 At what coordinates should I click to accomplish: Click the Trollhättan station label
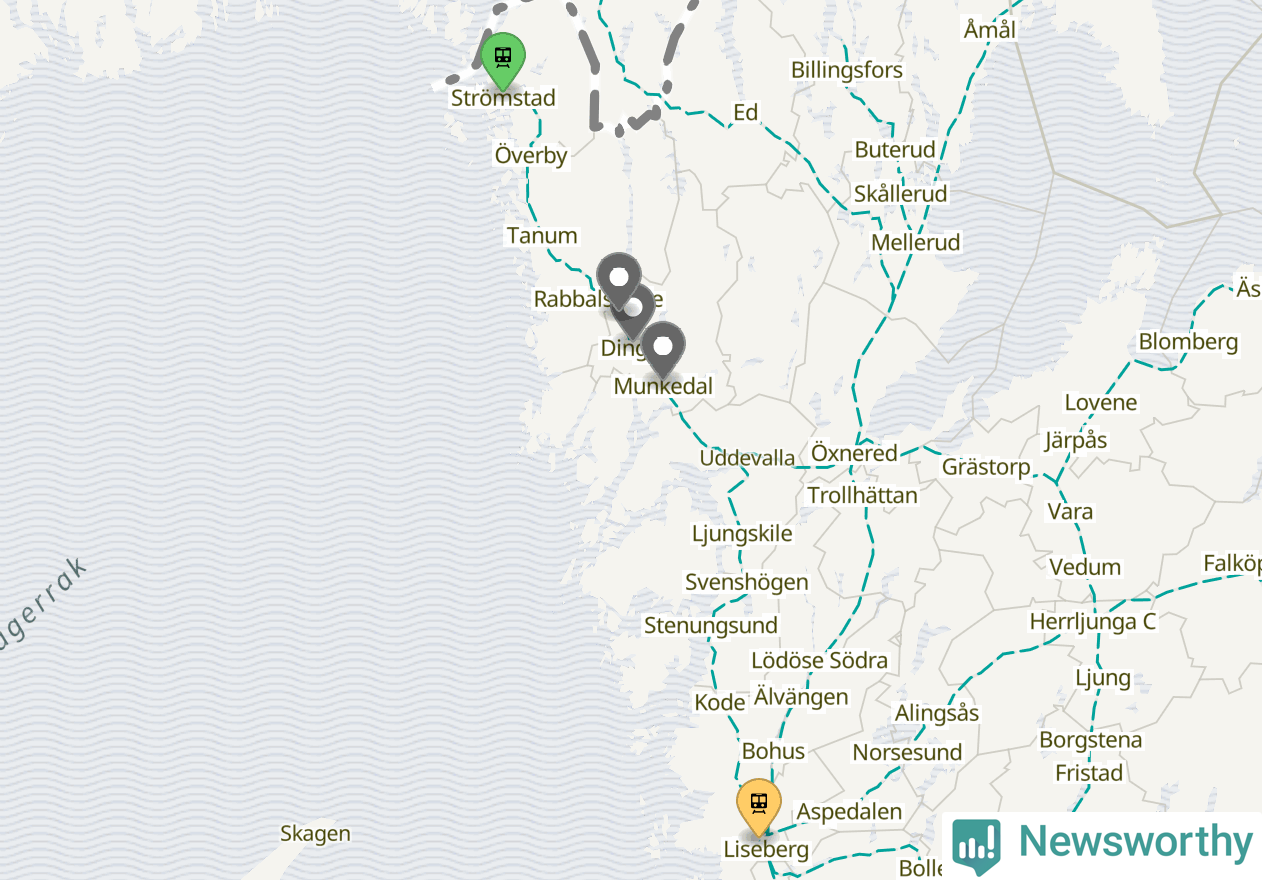point(862,495)
